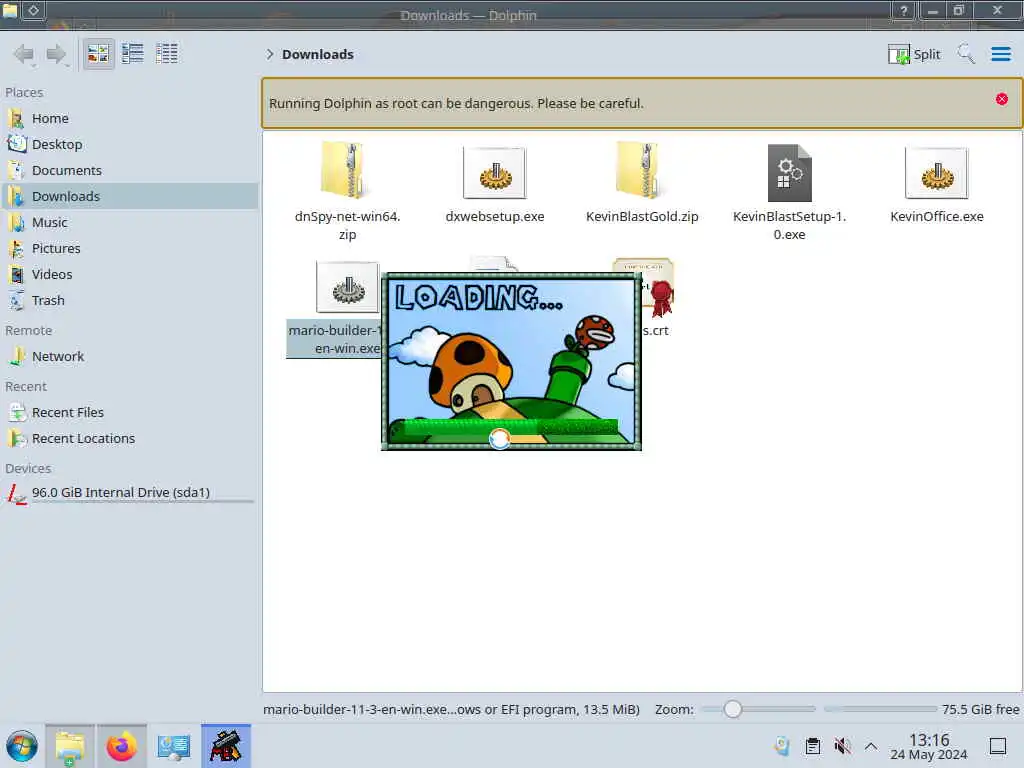Select Downloads in Places sidebar
The width and height of the screenshot is (1024, 768).
click(129, 197)
